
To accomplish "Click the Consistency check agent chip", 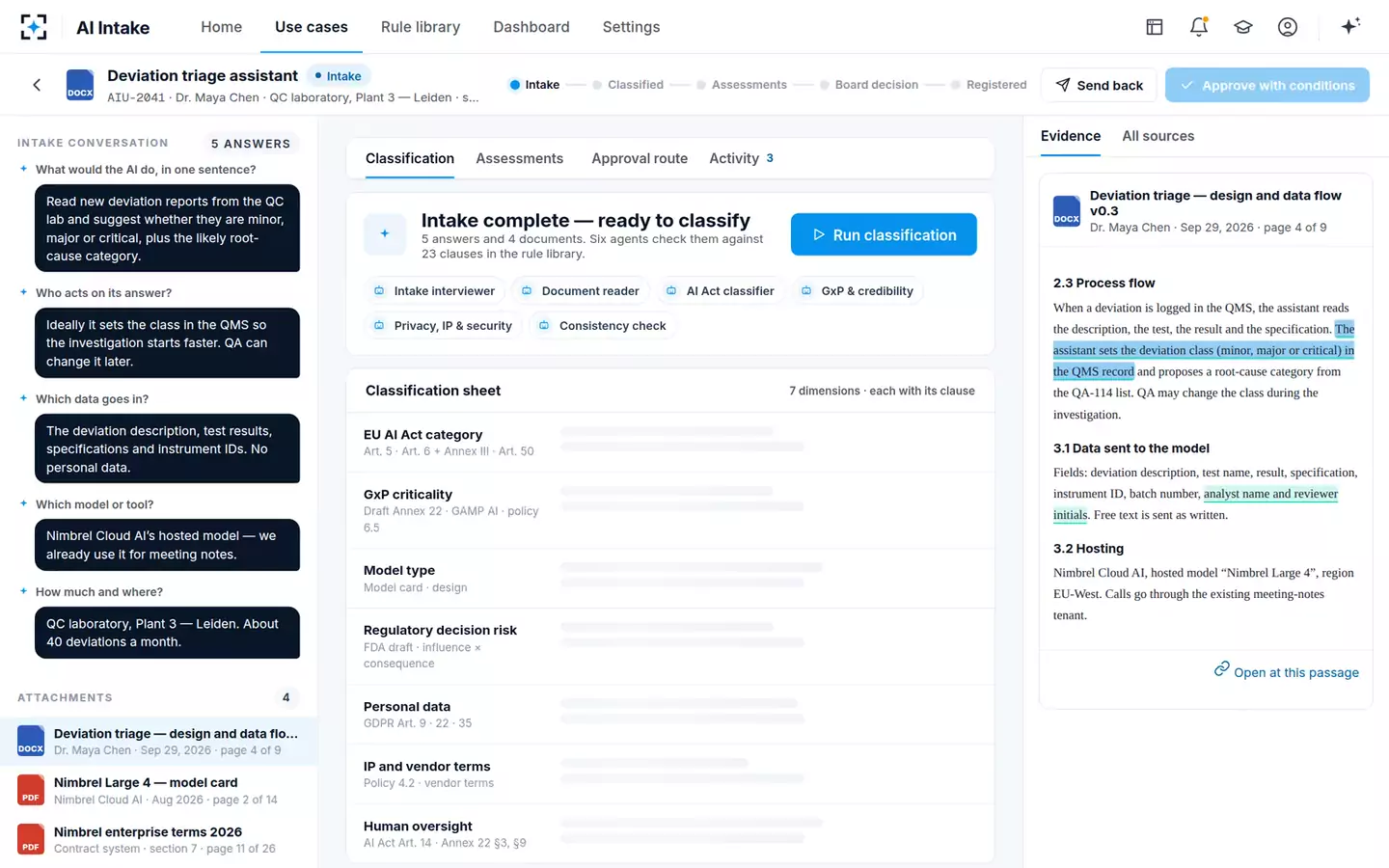I will 603,325.
